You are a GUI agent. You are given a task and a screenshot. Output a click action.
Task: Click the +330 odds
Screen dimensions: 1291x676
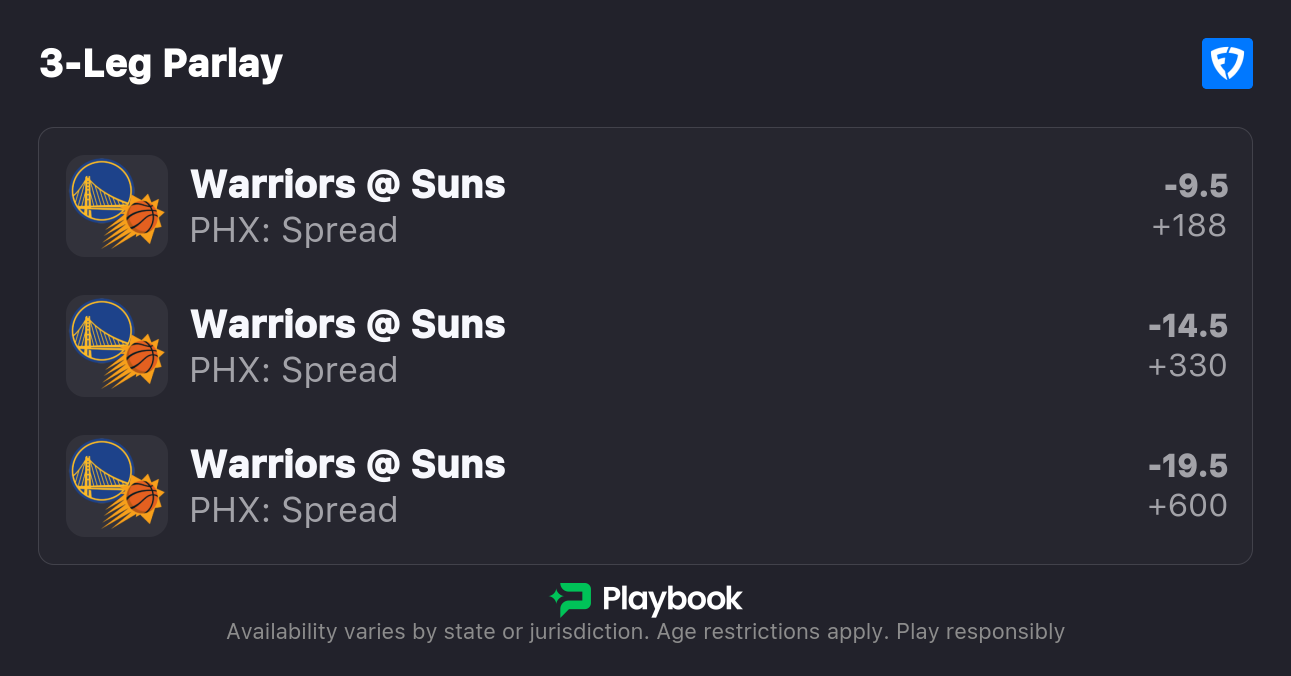1187,366
